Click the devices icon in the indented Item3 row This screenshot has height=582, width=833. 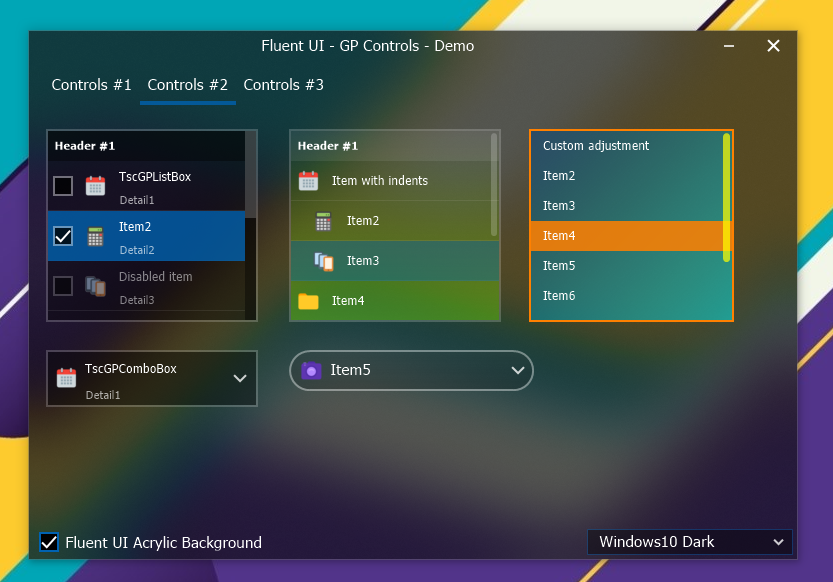click(324, 261)
